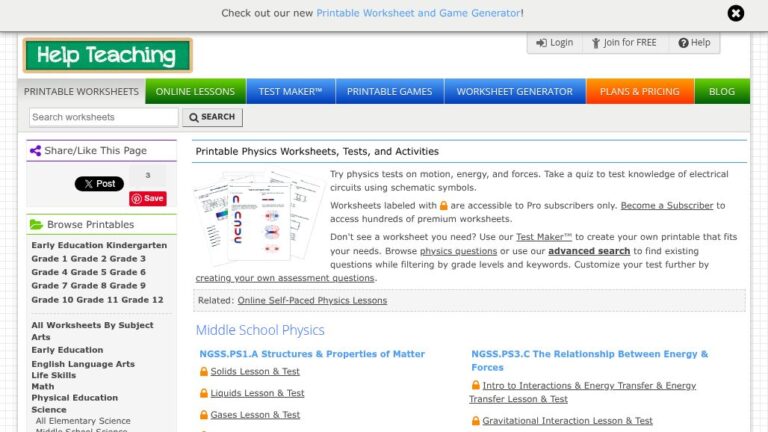Click the physics worksheets thumbnail image
The image size is (768, 432).
coord(259,217)
